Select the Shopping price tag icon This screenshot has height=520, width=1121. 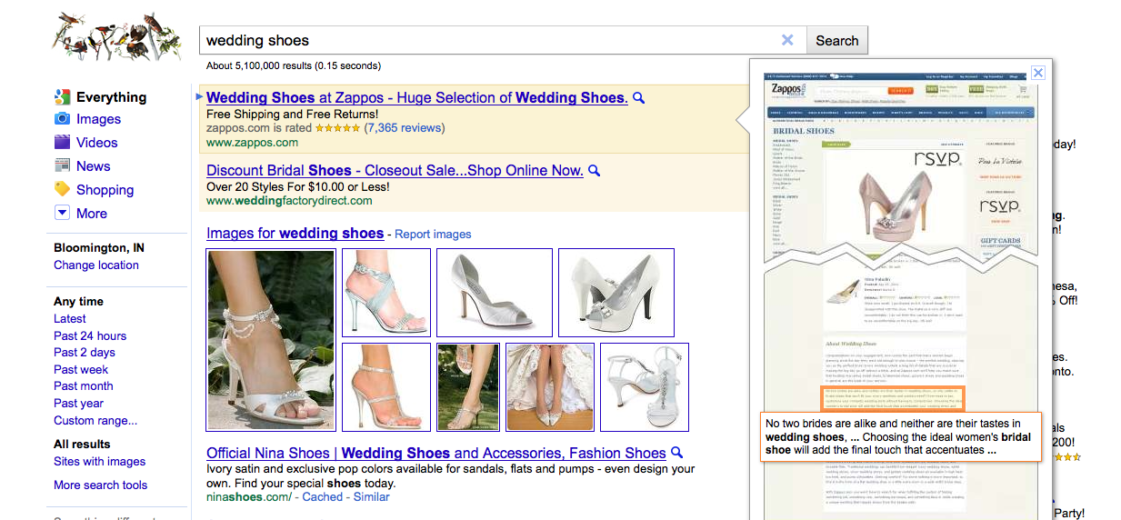tap(62, 190)
